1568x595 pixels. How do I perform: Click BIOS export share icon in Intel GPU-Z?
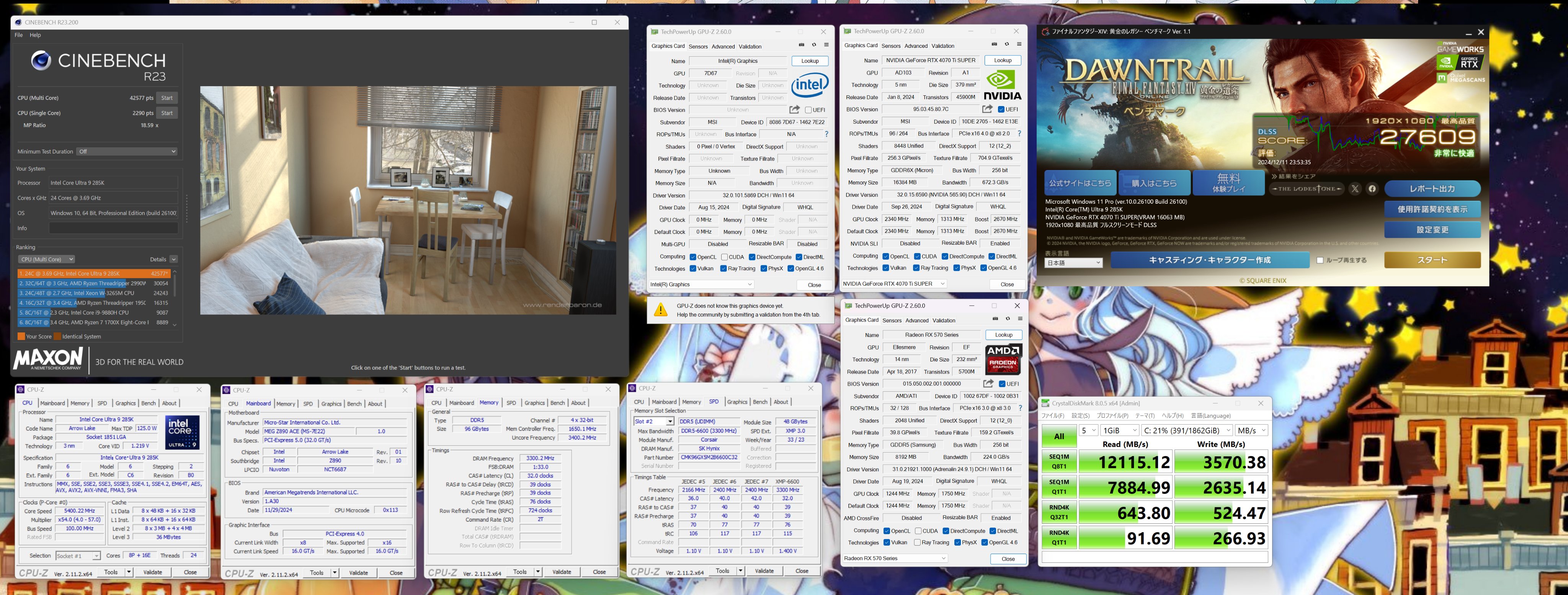coord(794,110)
